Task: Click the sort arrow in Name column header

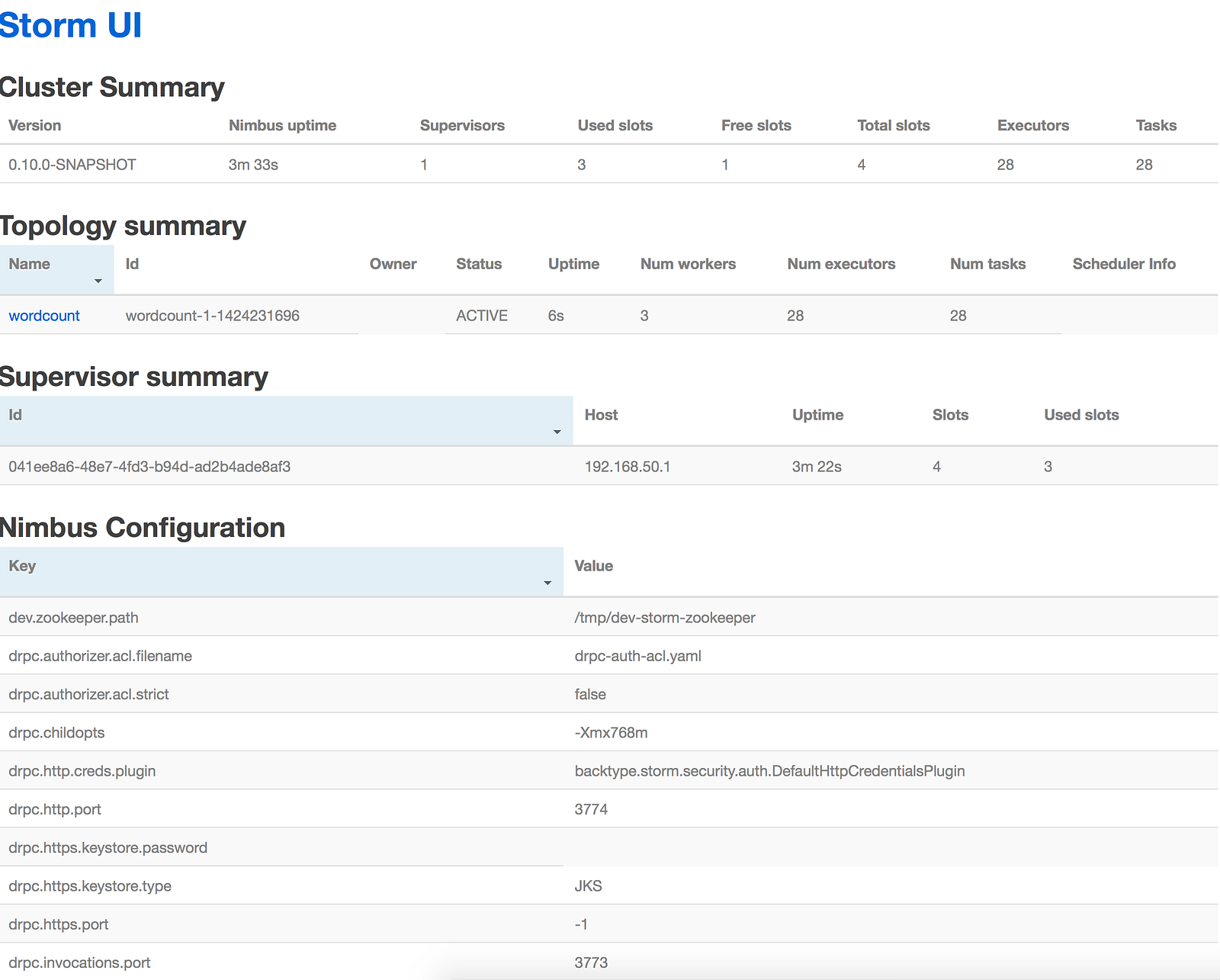Action: tap(98, 281)
